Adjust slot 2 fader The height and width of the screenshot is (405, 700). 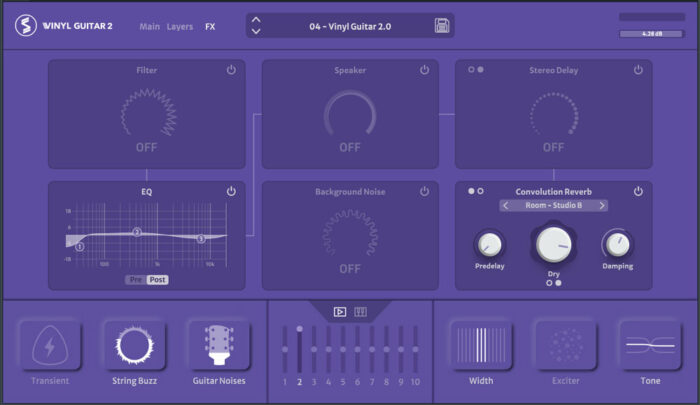299,349
